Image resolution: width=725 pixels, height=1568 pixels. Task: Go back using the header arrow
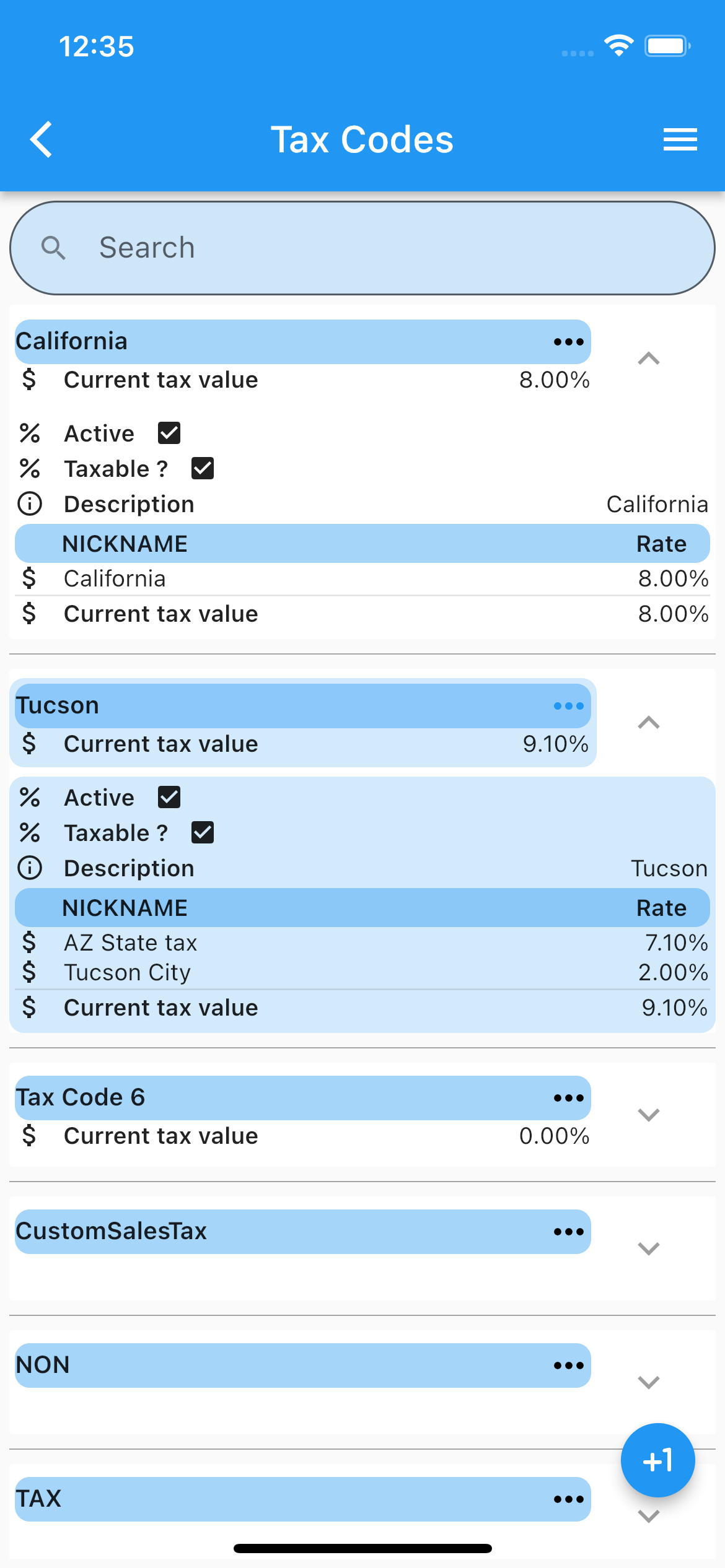[42, 139]
